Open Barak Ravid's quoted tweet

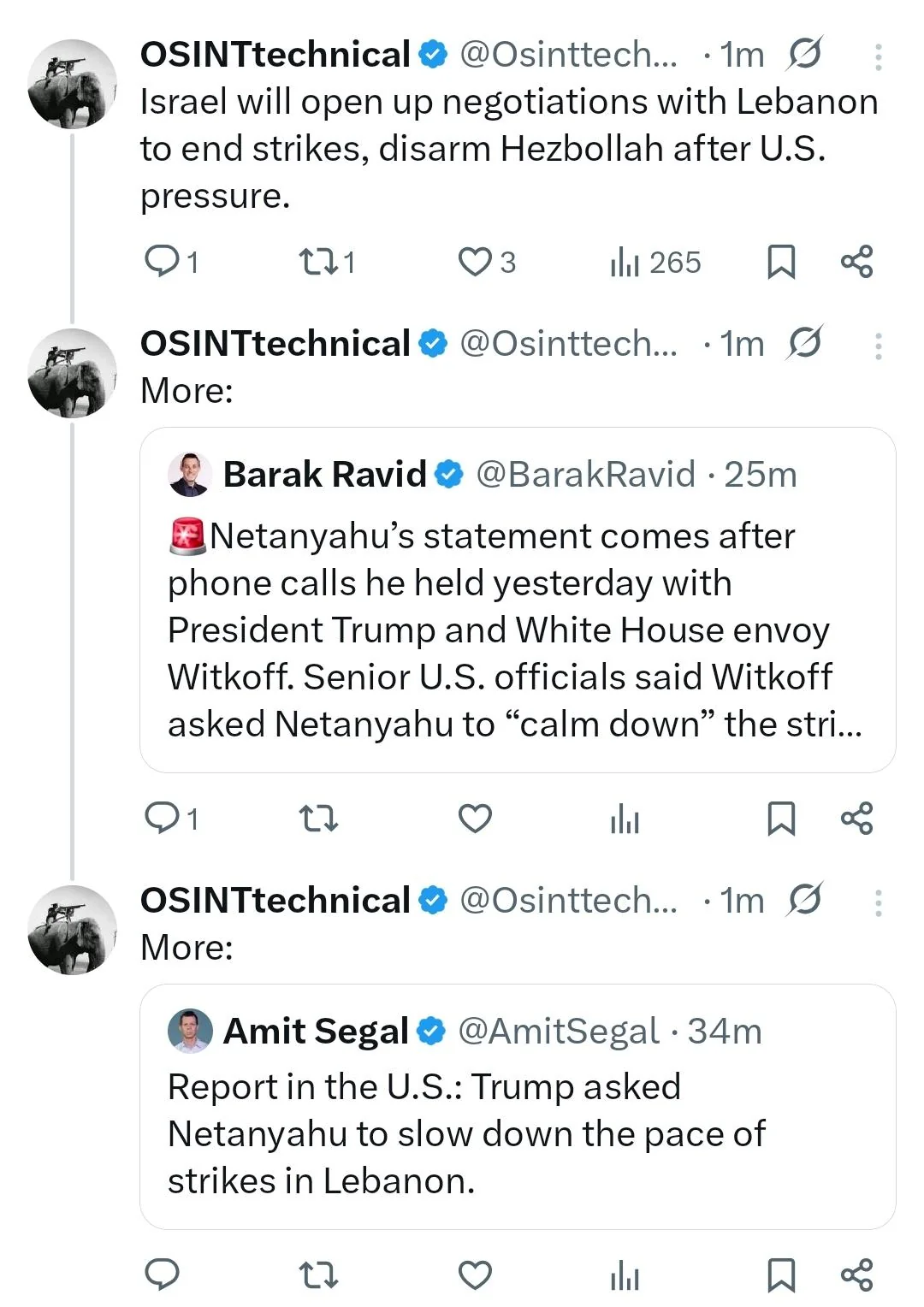[x=517, y=629]
